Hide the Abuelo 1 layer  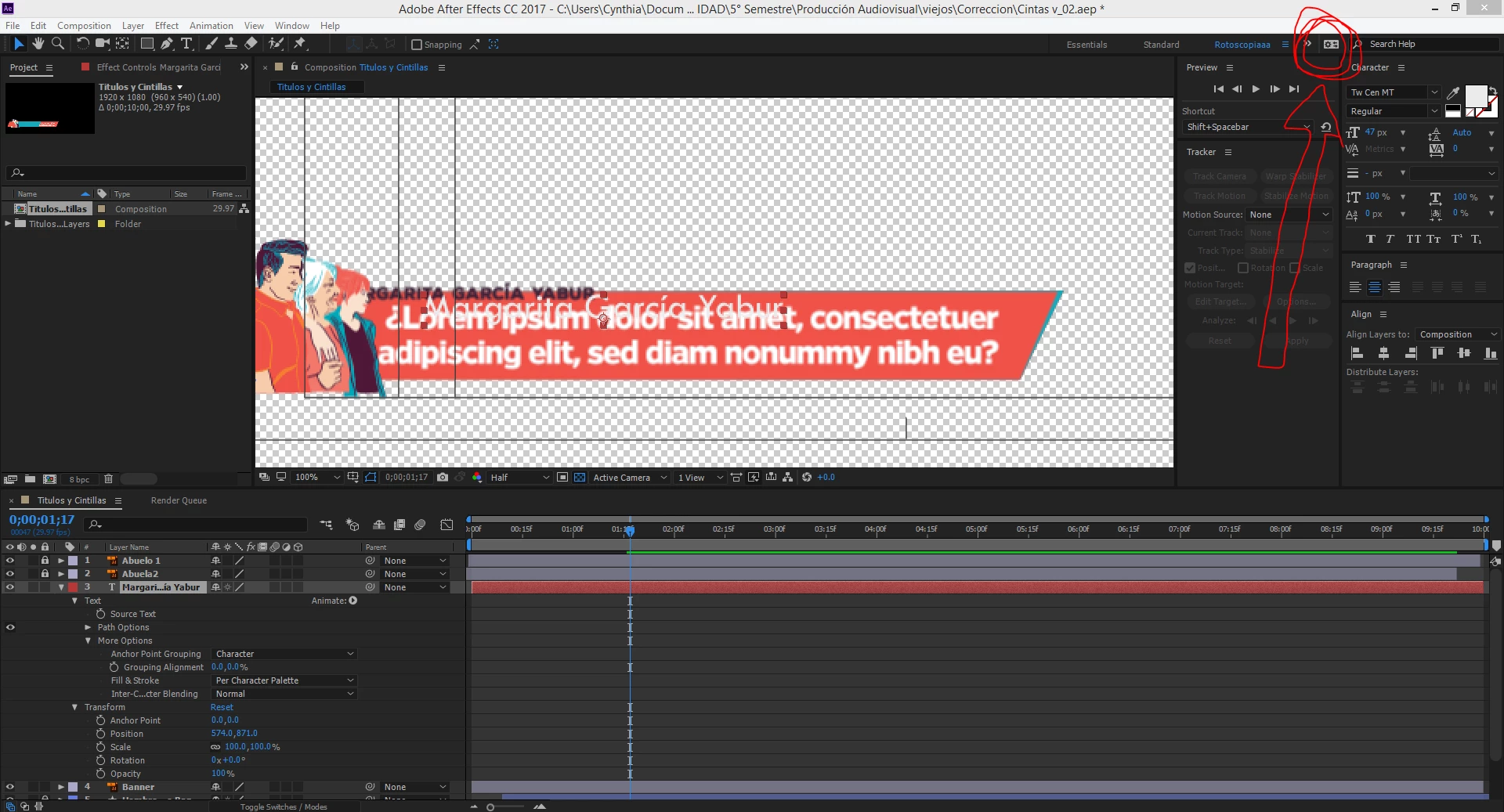pos(10,561)
